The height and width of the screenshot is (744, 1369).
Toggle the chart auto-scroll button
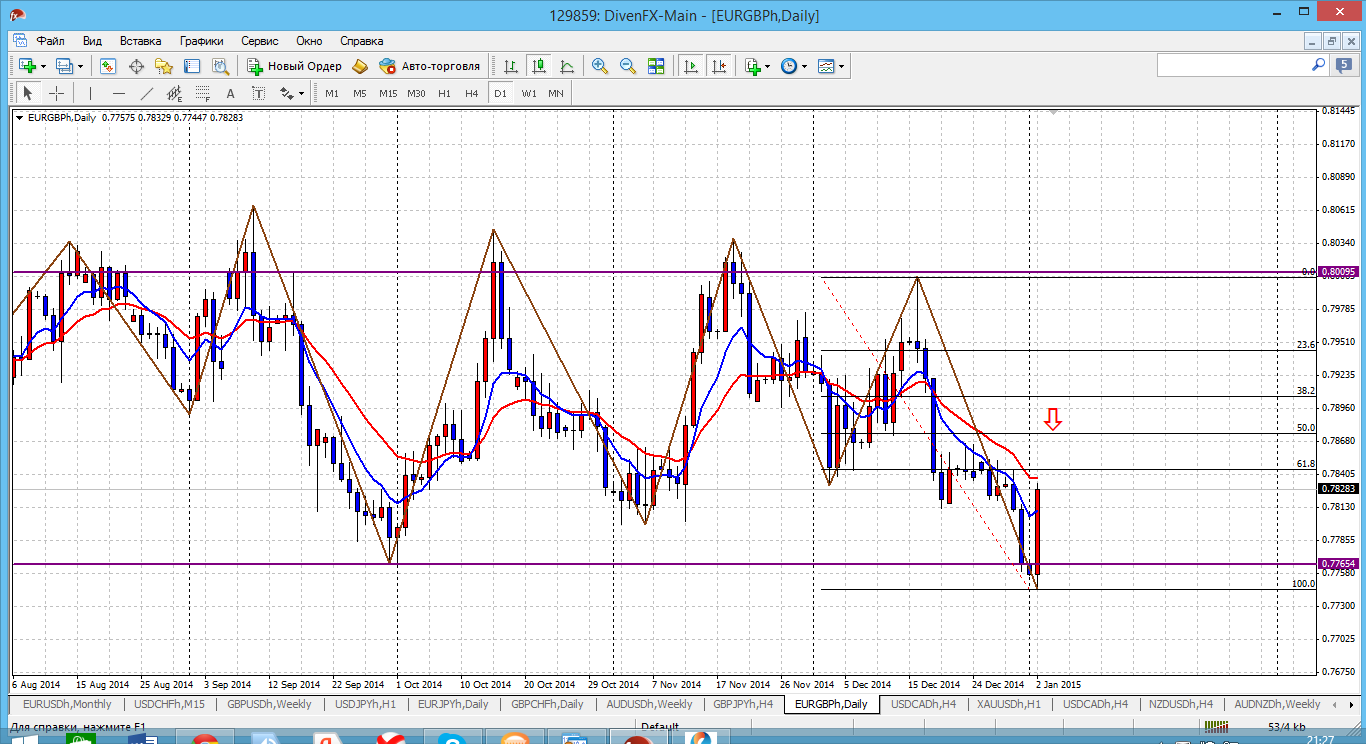[691, 66]
